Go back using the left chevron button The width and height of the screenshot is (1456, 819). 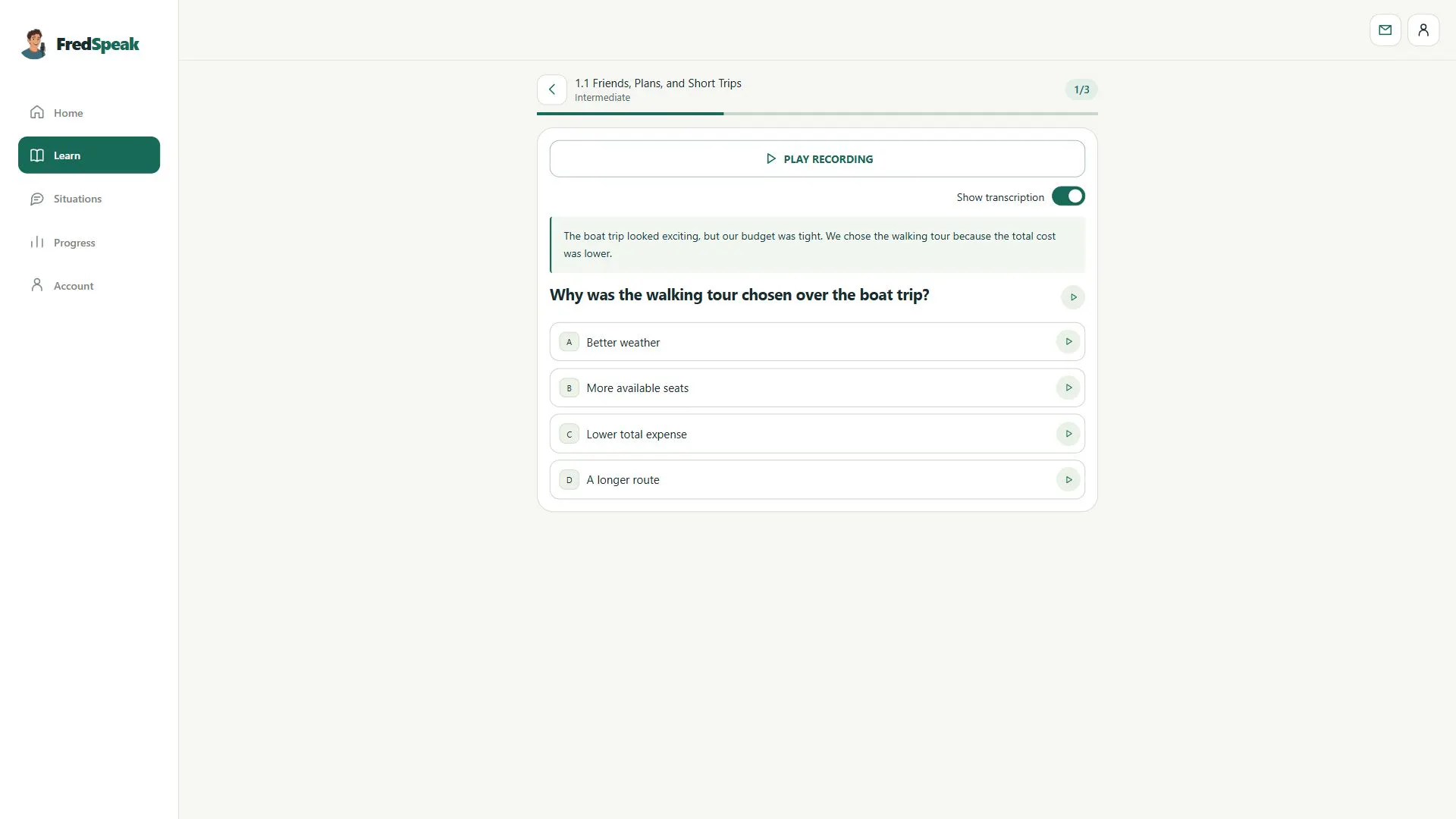point(551,89)
